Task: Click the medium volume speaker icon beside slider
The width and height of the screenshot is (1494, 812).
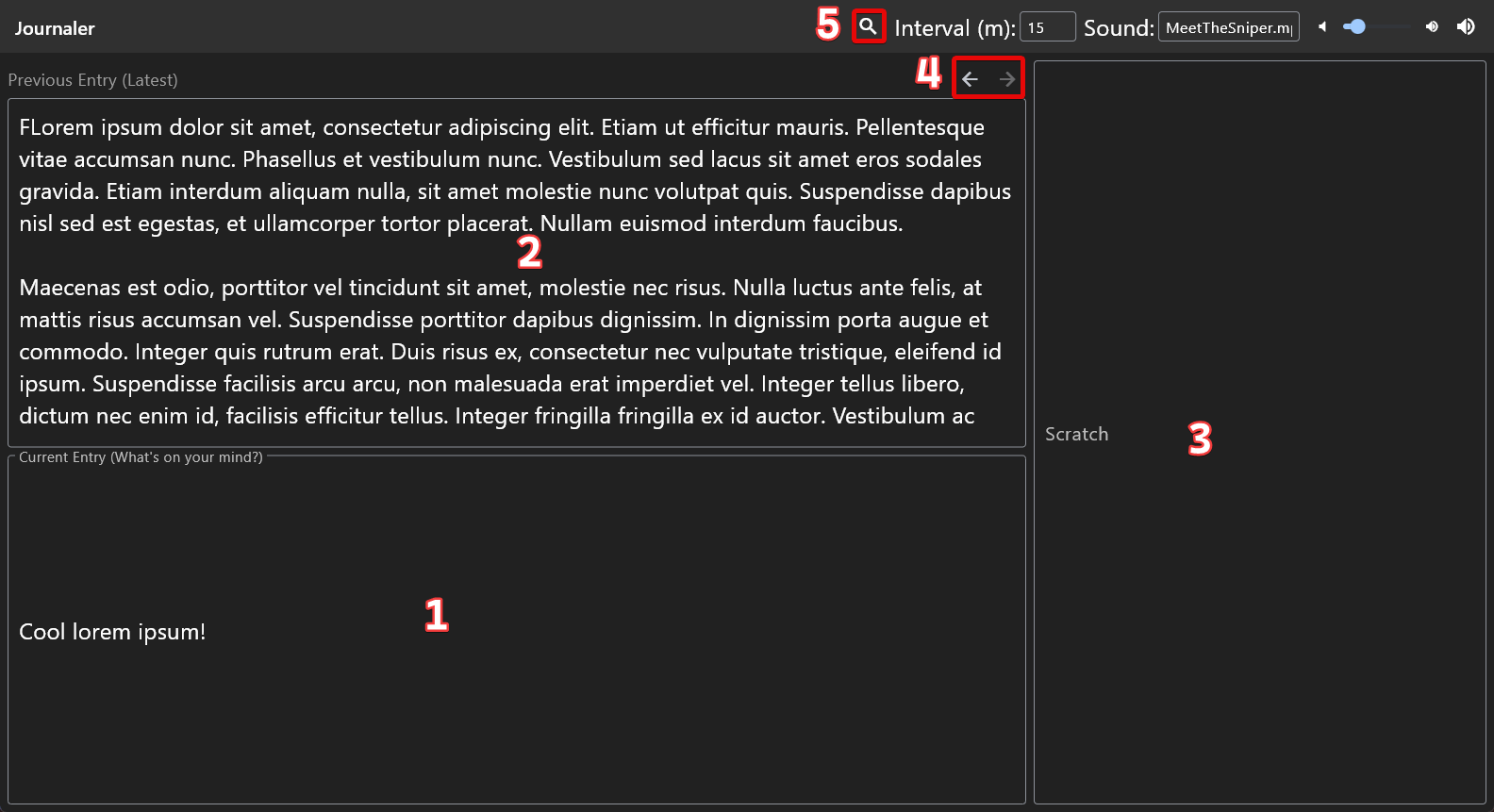Action: 1432,26
